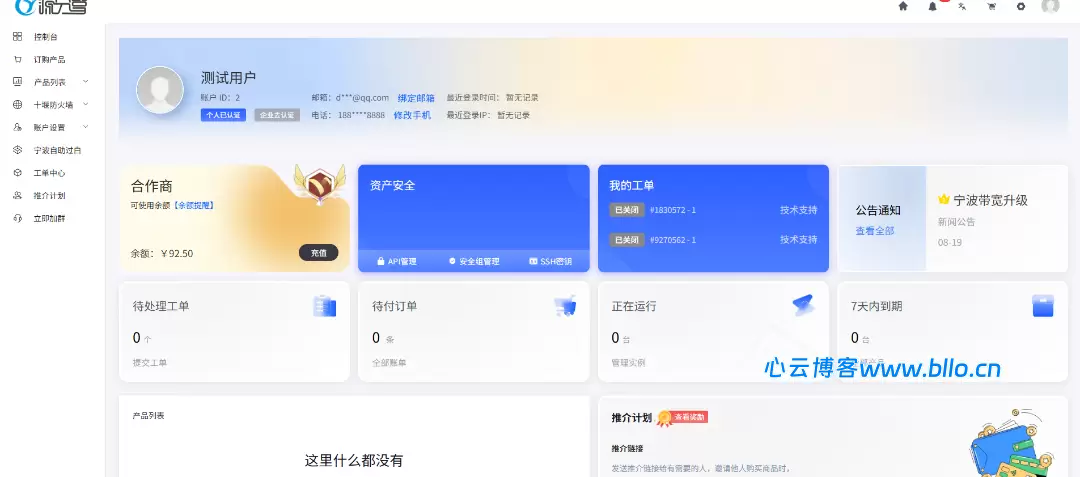Click the 余额: ¥92.50 text
This screenshot has width=1080, height=477.
[x=162, y=253]
